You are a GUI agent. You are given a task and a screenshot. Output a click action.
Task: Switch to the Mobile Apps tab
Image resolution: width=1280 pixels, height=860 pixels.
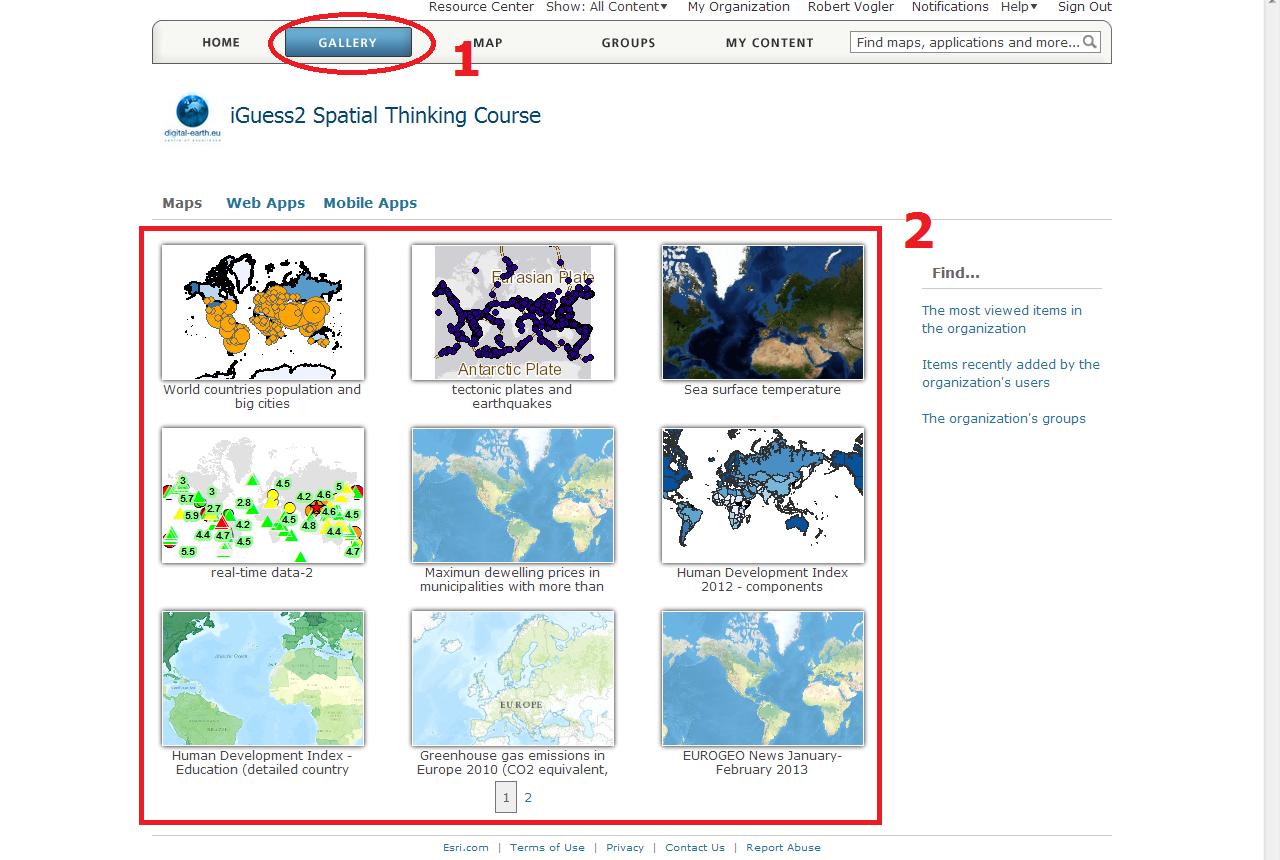(370, 203)
